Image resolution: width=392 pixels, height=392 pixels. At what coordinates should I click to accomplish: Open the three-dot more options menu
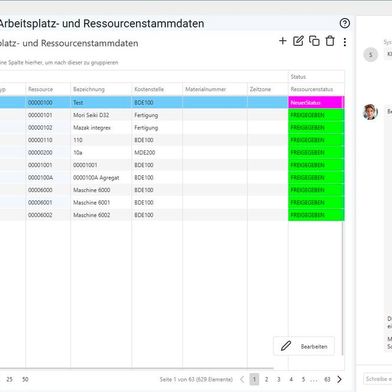pyautogui.click(x=345, y=42)
